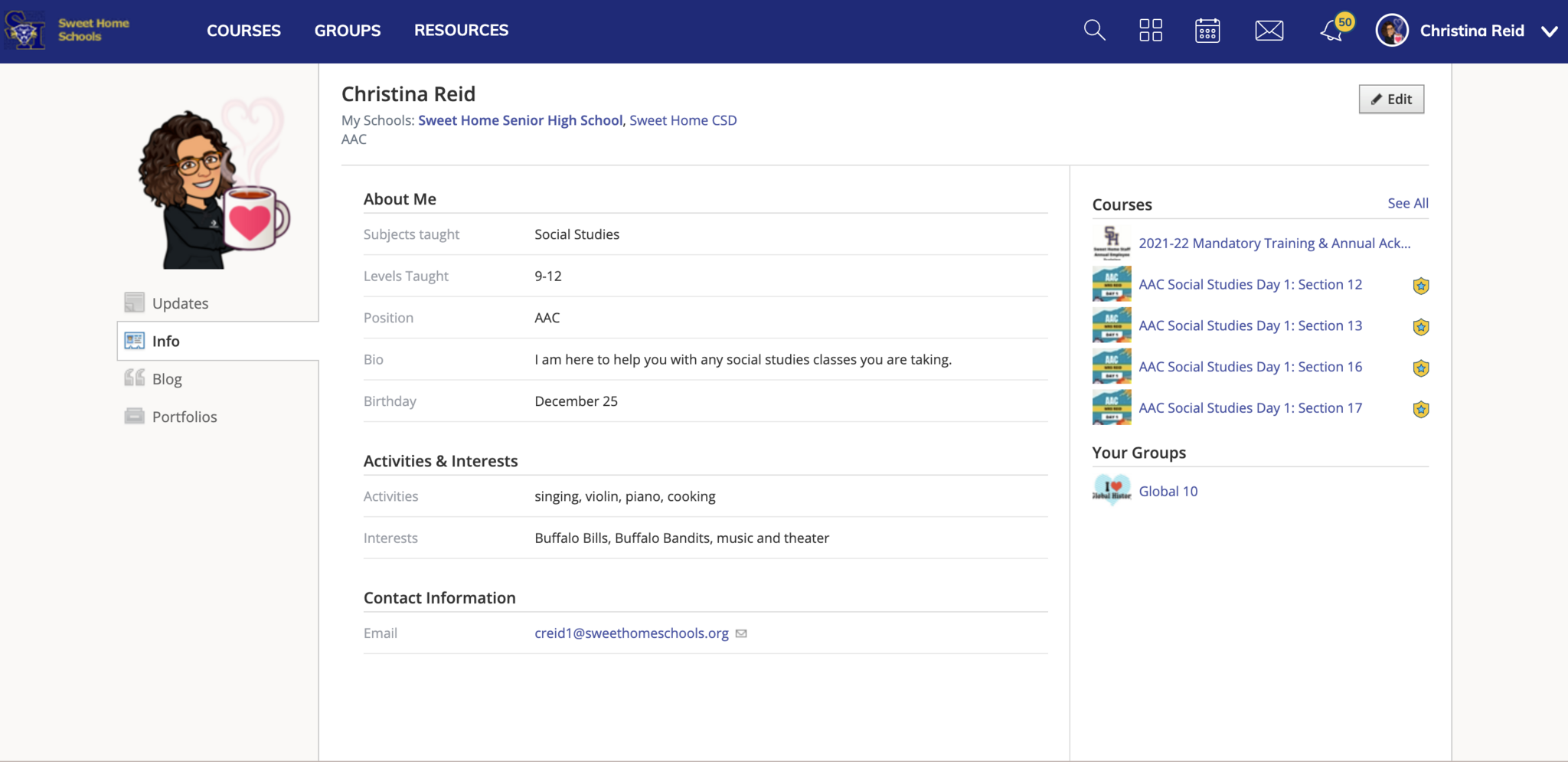This screenshot has width=1568, height=762.
Task: Click the Edit profile button
Action: click(1390, 100)
